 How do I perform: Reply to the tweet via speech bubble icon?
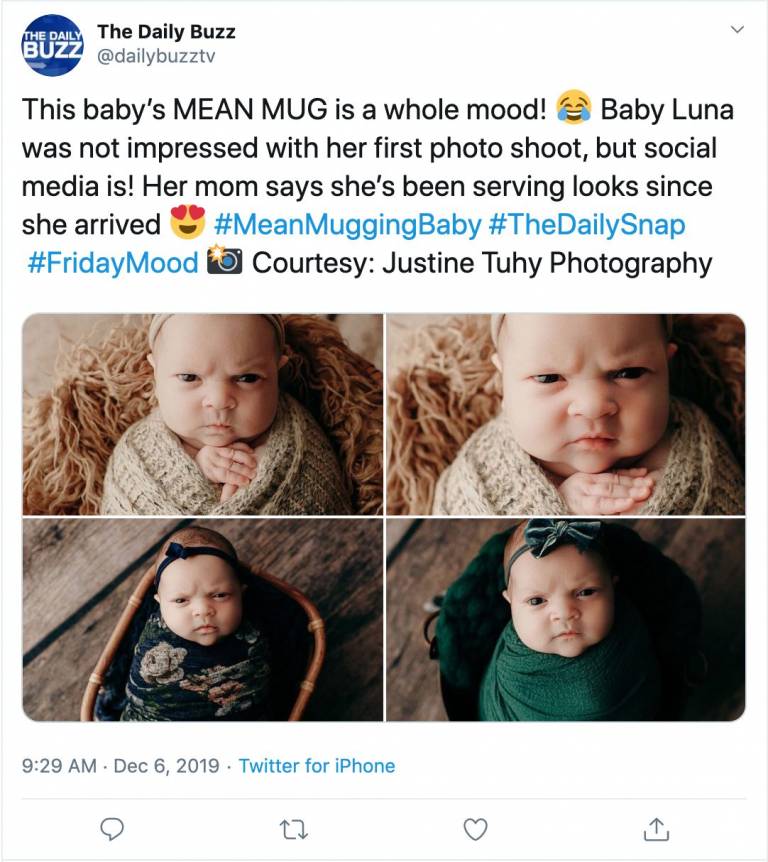(114, 828)
